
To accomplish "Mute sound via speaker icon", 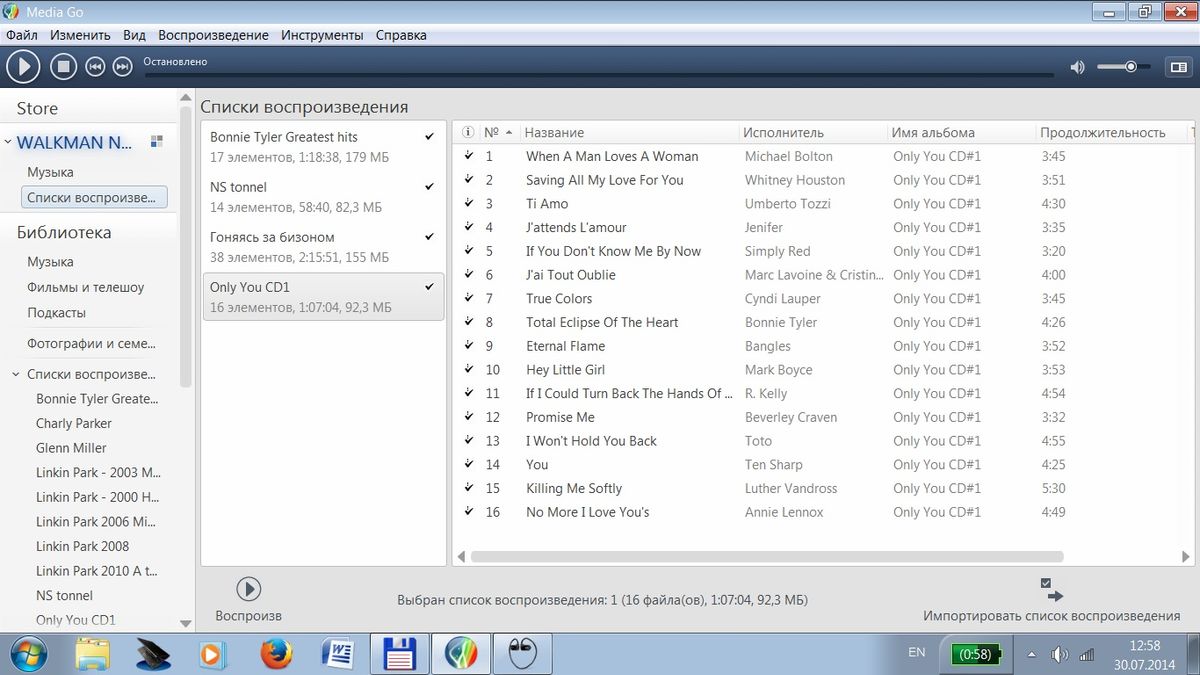I will [x=1077, y=67].
